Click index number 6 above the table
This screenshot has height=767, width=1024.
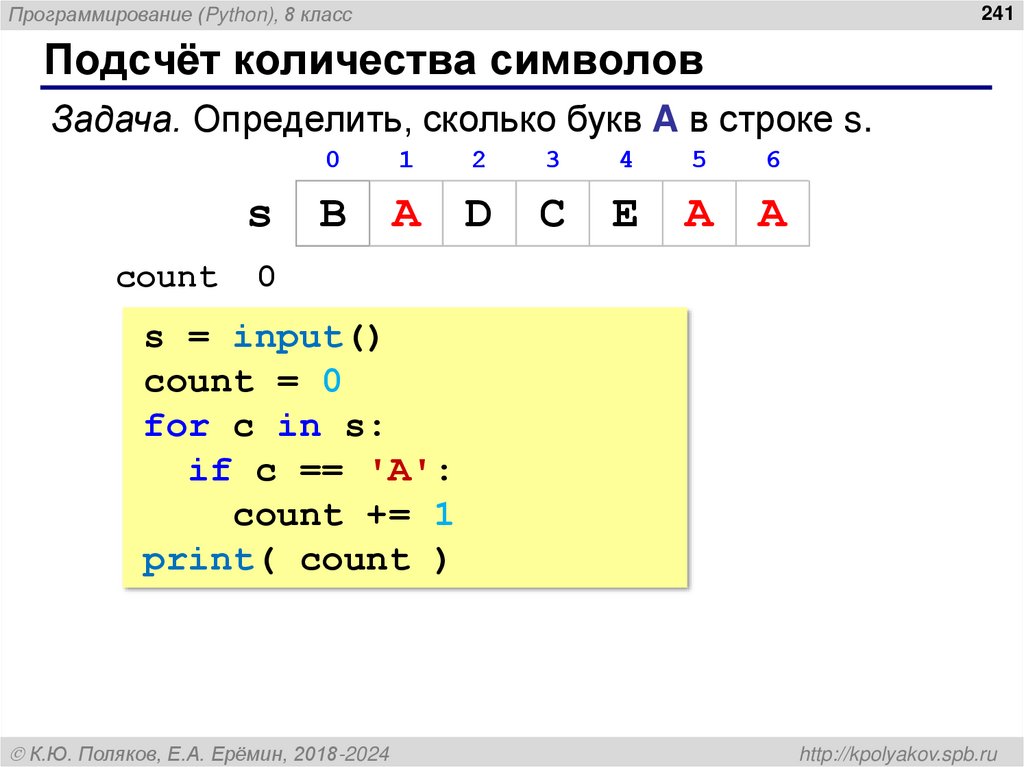point(772,159)
